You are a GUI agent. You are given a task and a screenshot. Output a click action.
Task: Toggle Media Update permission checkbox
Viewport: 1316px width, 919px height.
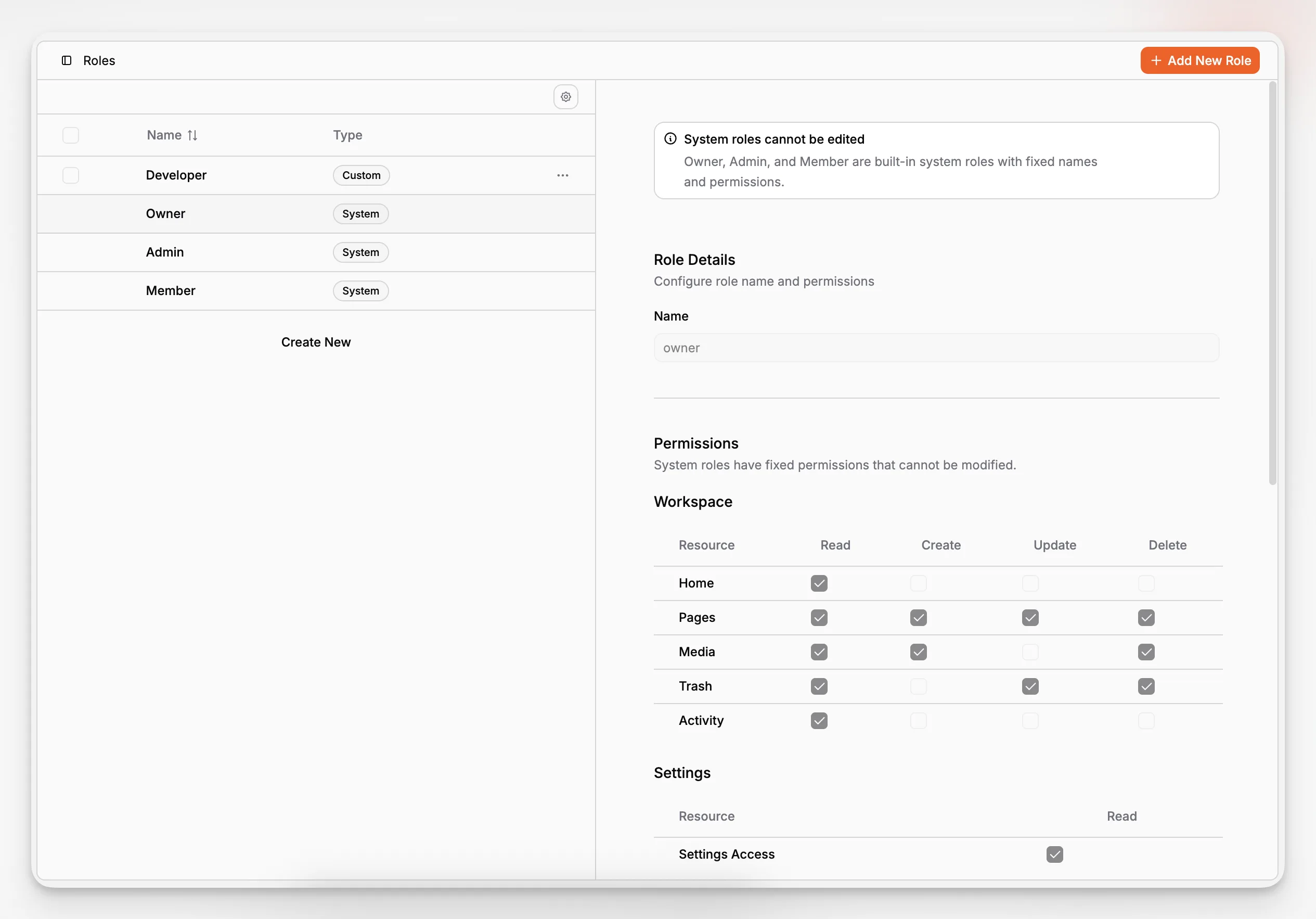coord(1029,652)
